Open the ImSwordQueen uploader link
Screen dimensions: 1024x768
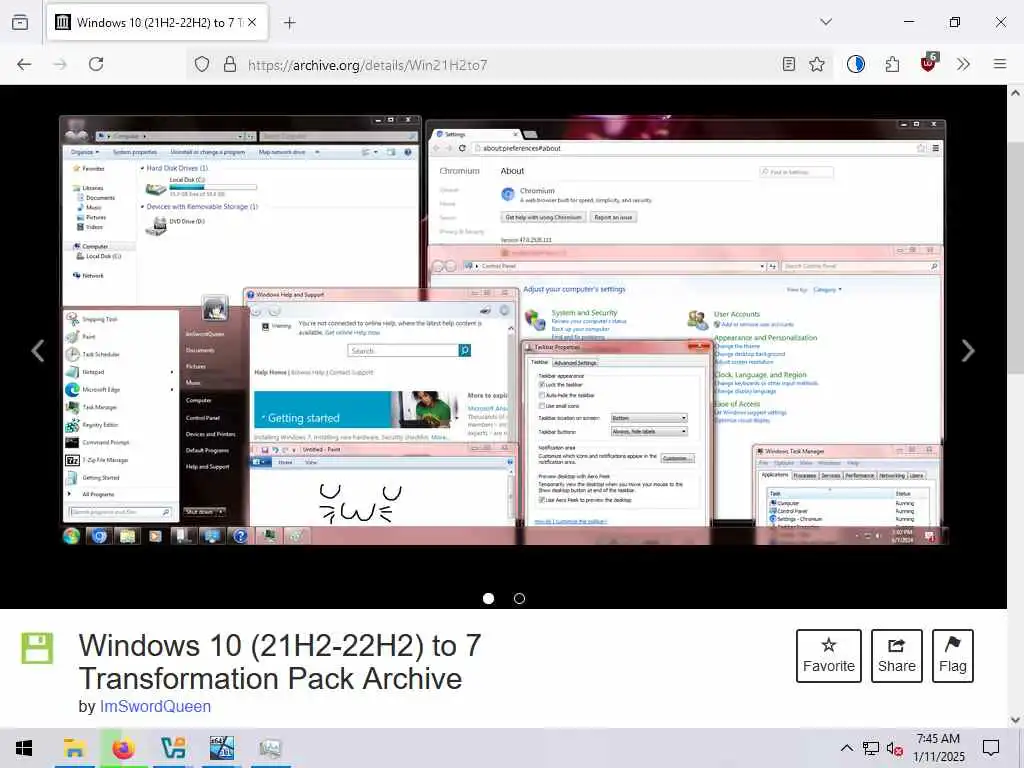[x=155, y=707]
